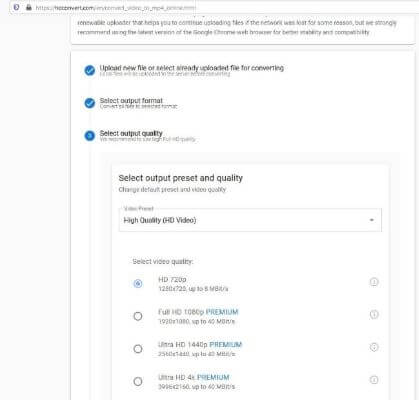The height and width of the screenshot is (400, 419).
Task: Choose Full HD 1080p quality radio button
Action: [138, 316]
